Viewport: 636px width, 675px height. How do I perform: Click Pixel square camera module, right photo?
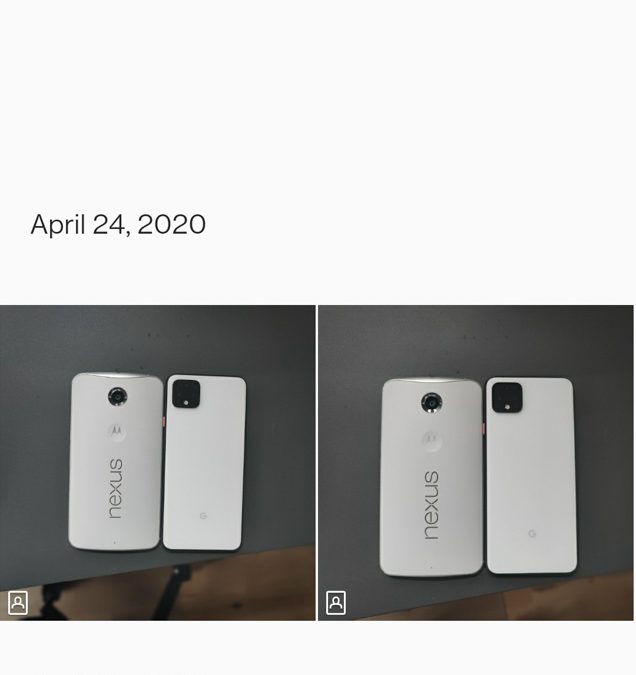coord(507,398)
